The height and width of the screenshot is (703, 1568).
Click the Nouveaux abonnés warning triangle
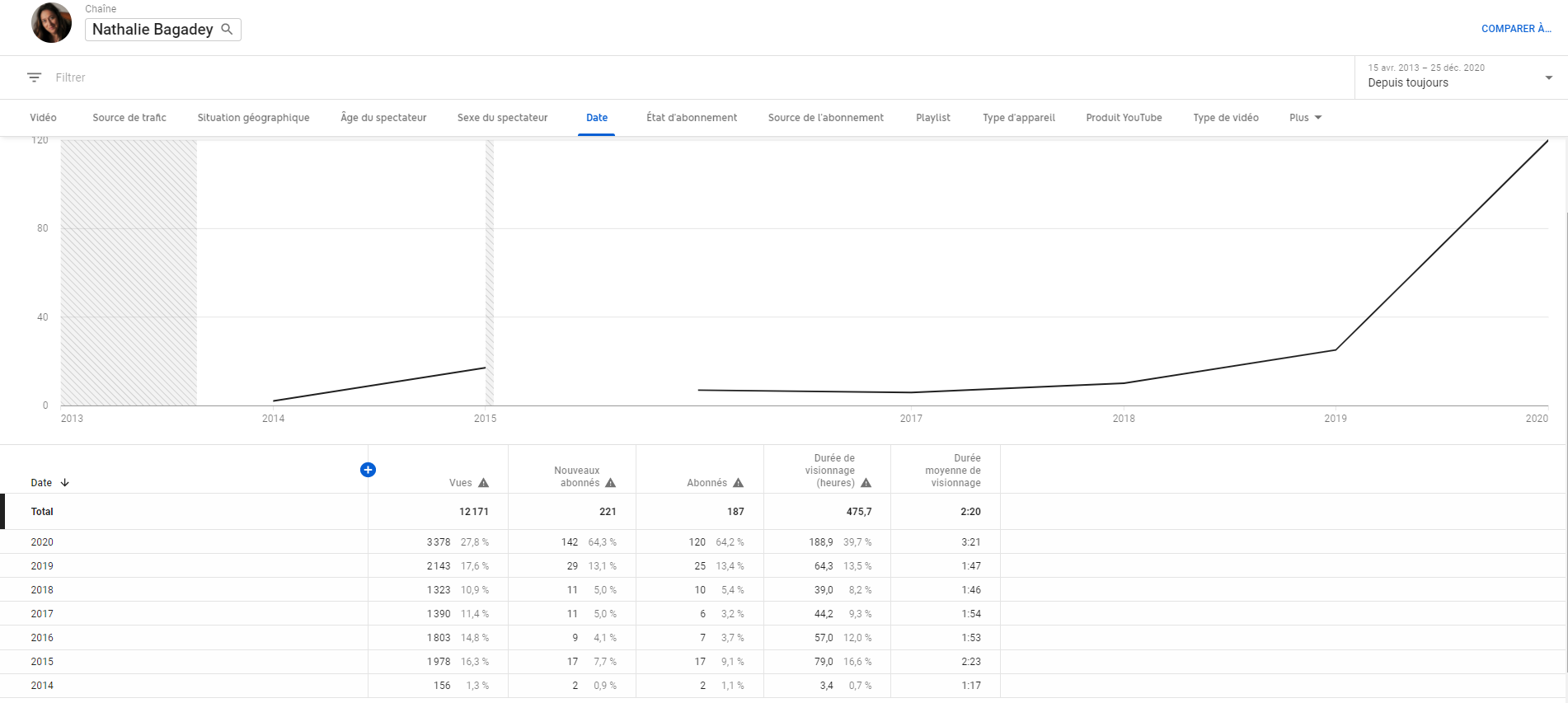click(611, 483)
